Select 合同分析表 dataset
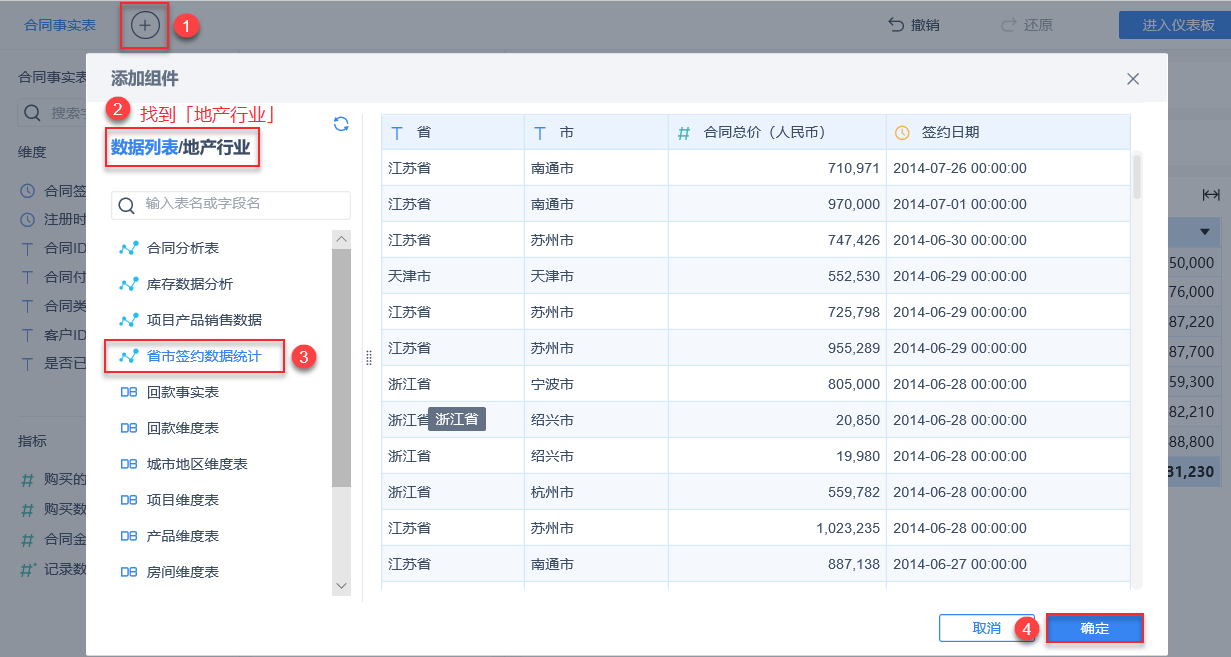The image size is (1231, 657). 183,248
